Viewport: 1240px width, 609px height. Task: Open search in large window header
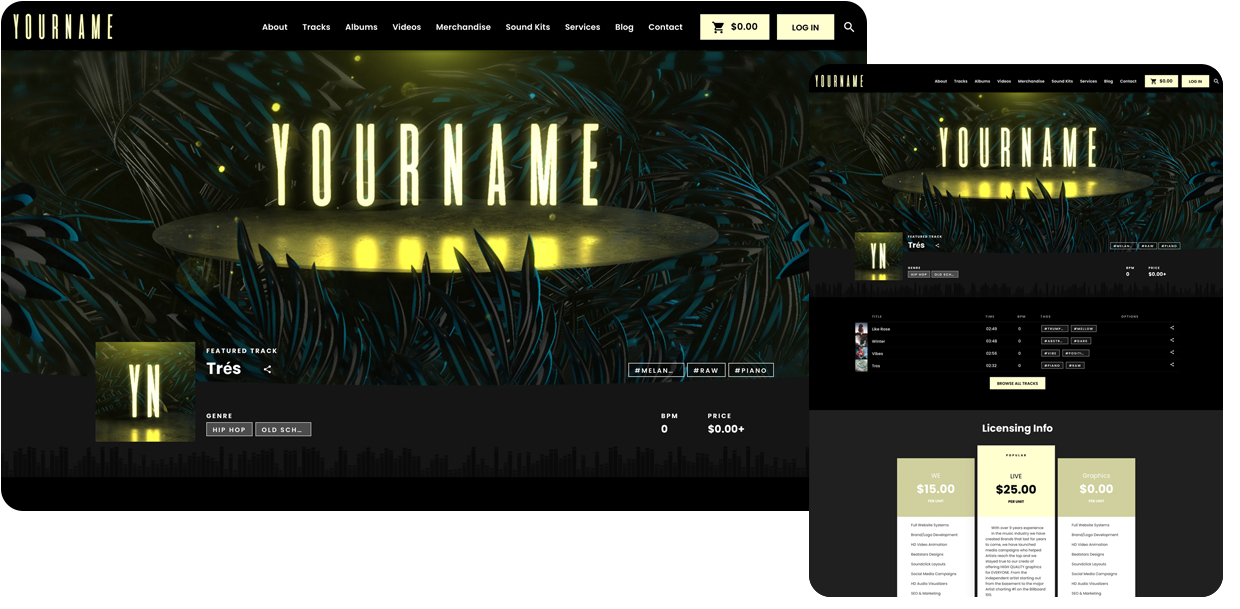pos(849,27)
